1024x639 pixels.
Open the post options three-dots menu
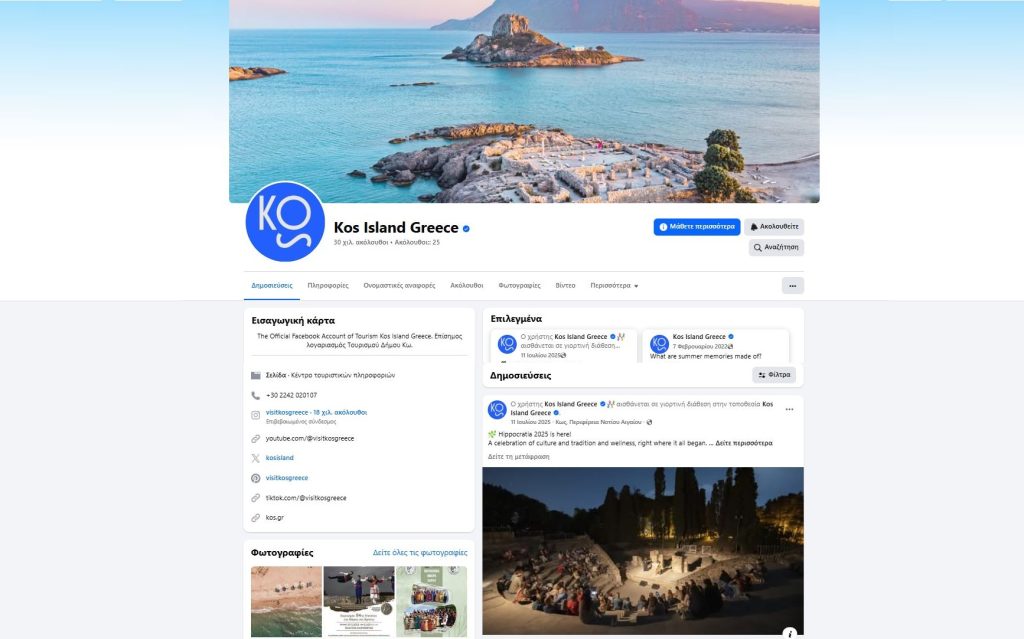[789, 409]
